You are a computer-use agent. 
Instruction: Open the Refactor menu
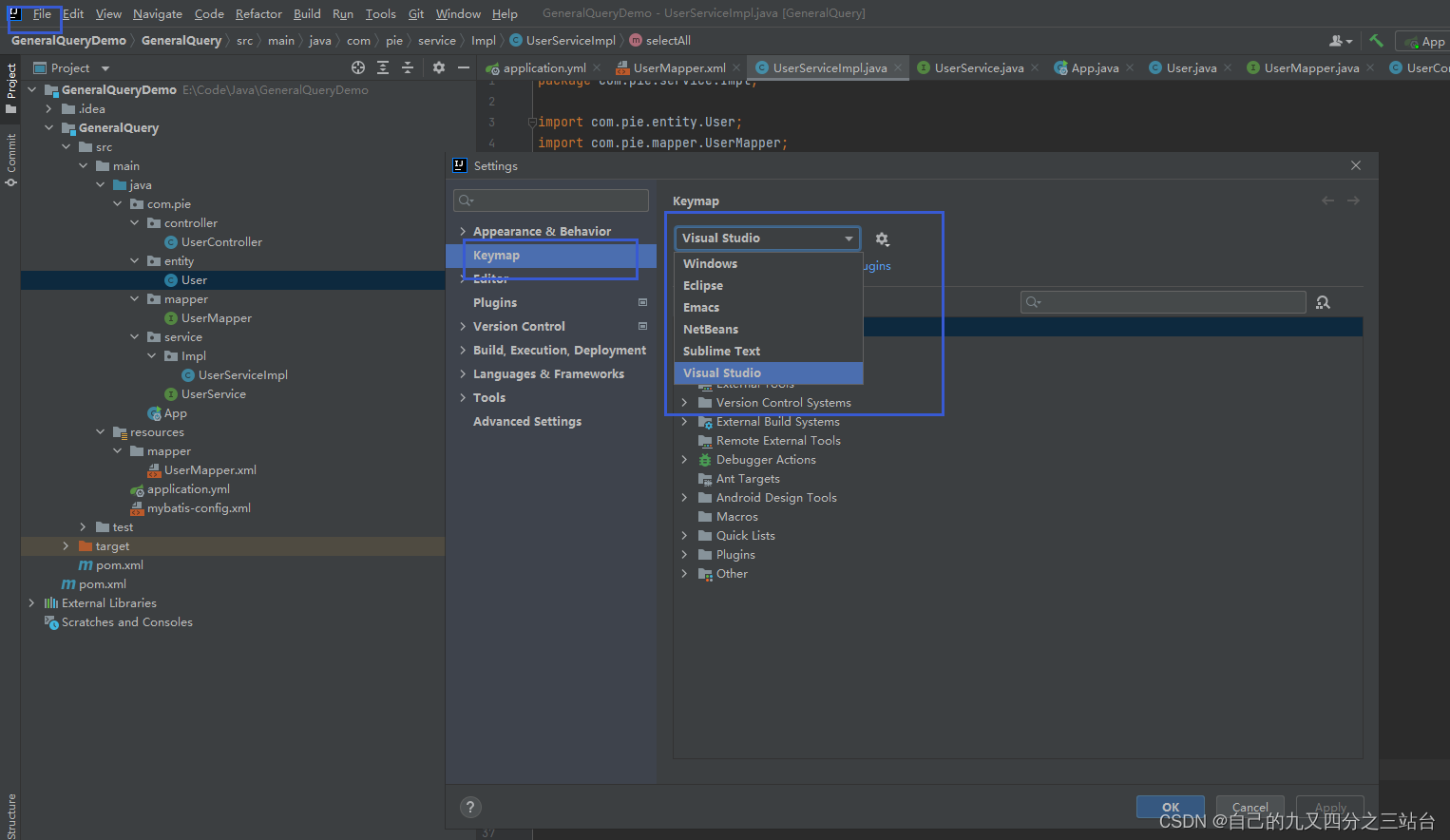[x=258, y=13]
